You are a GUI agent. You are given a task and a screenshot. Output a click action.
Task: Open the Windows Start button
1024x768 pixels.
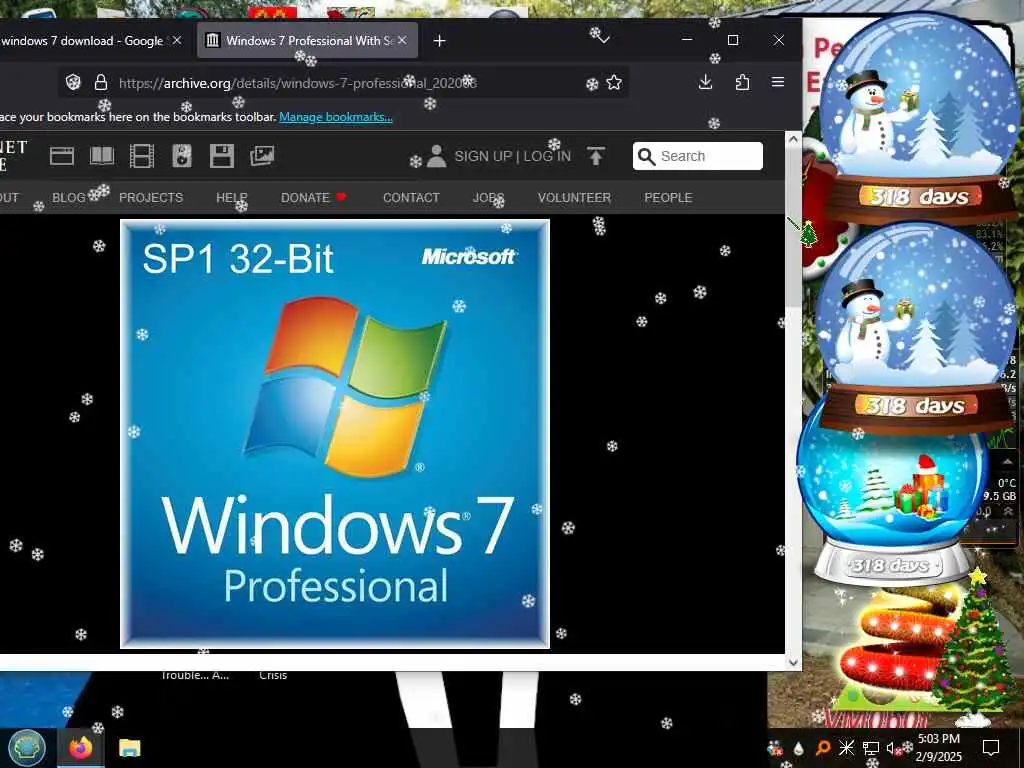click(x=27, y=748)
